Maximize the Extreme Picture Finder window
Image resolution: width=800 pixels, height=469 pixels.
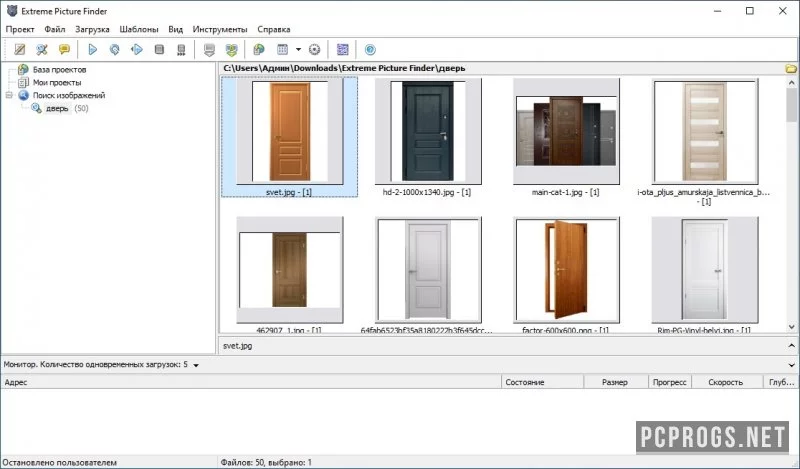click(749, 11)
